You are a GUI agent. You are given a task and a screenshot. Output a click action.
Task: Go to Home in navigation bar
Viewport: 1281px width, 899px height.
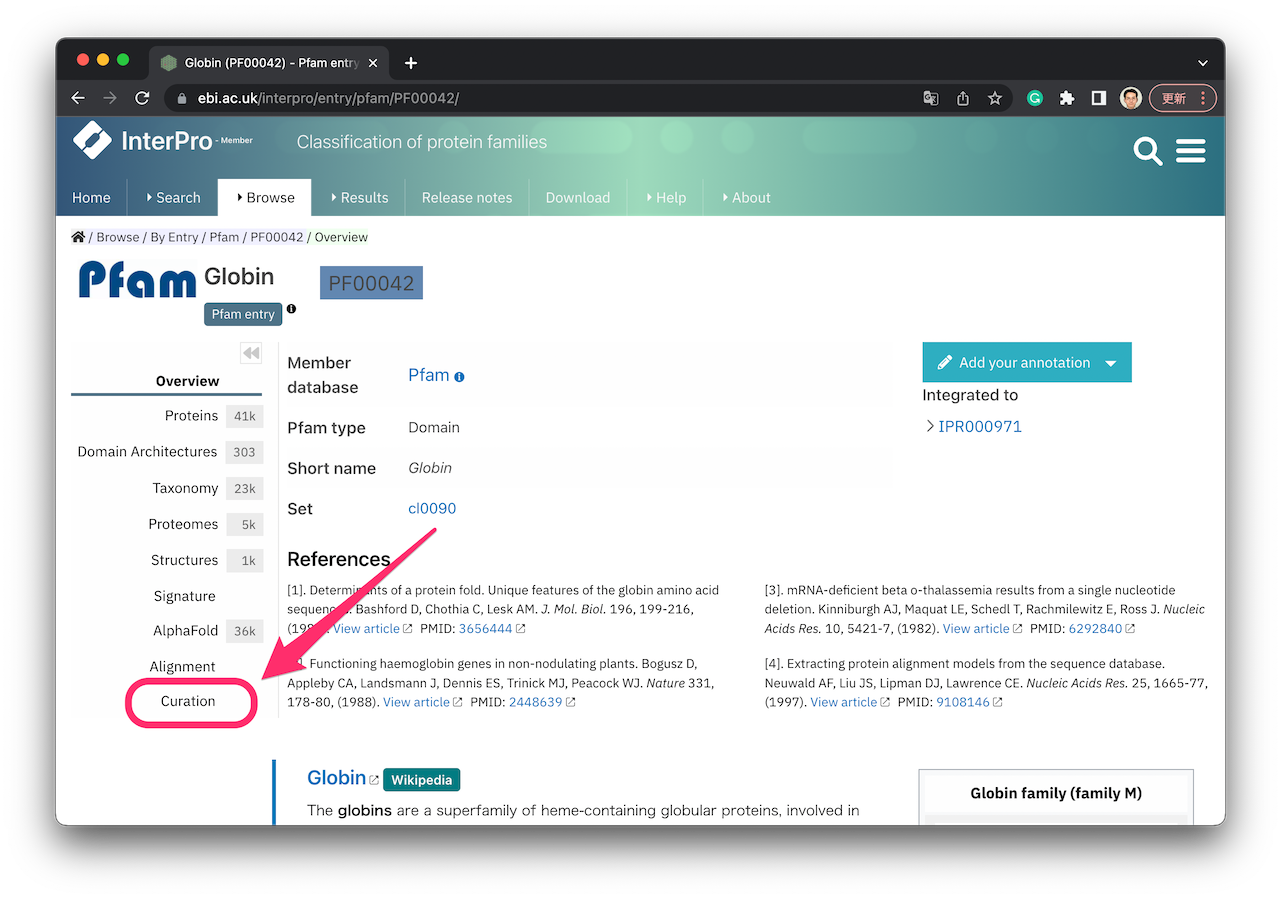click(91, 197)
